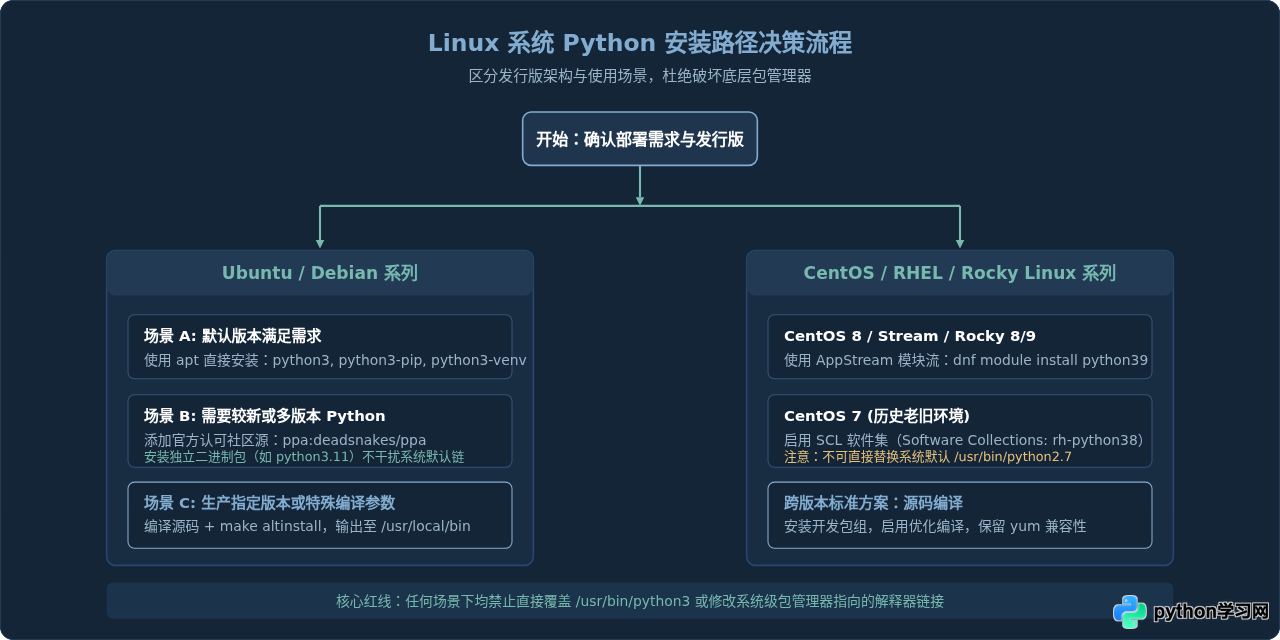Click the text '添加官方认可社区源：ppa:deadsnakes/ppa'
This screenshot has width=1280, height=640.
click(x=285, y=440)
